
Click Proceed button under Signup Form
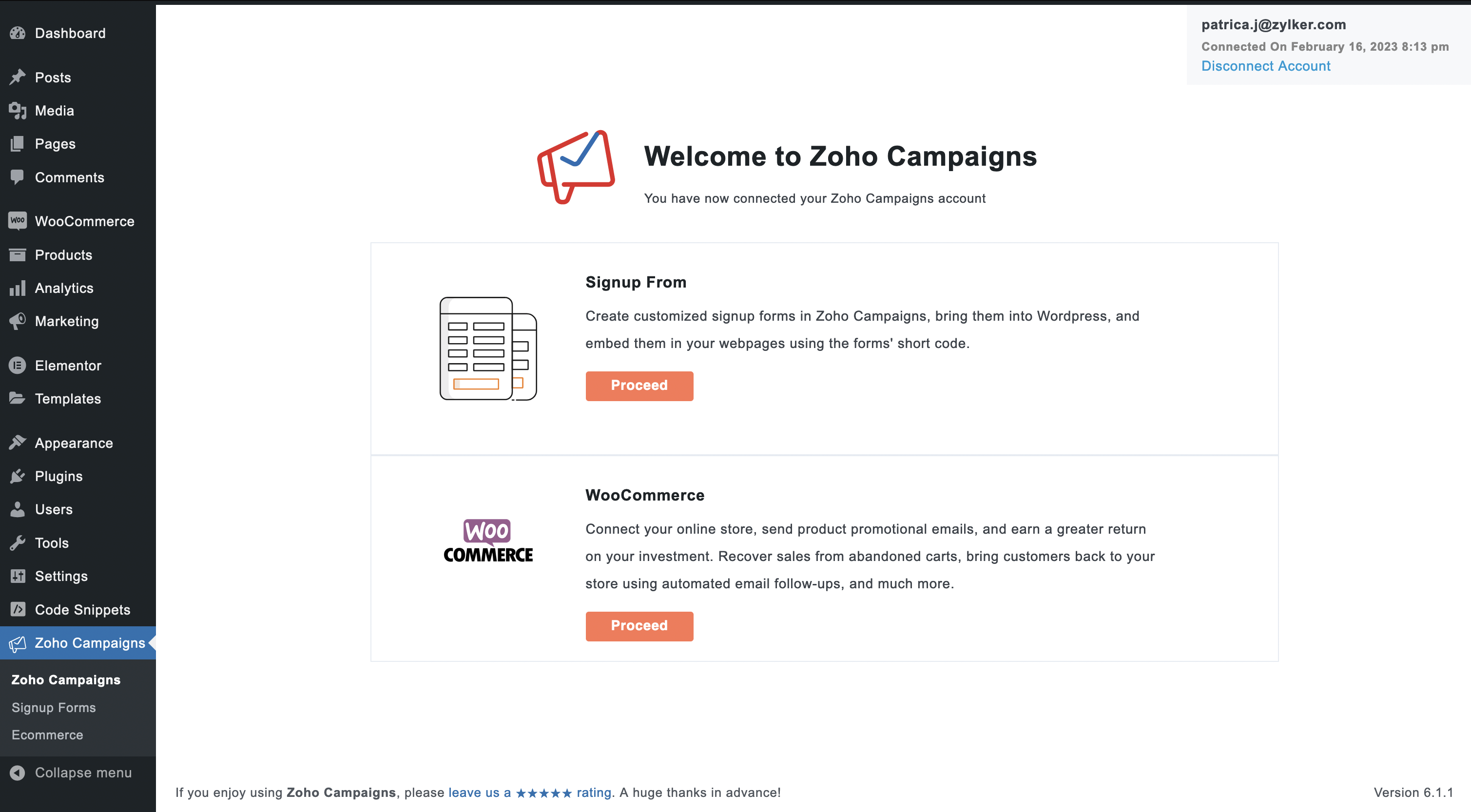638,386
